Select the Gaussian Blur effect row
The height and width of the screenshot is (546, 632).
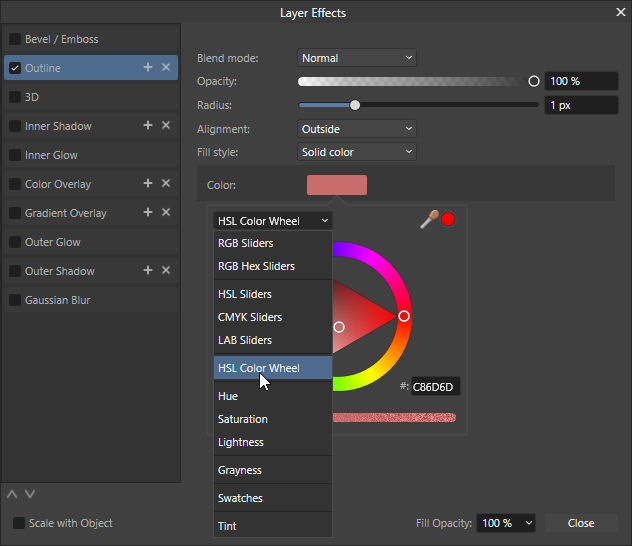pos(91,300)
